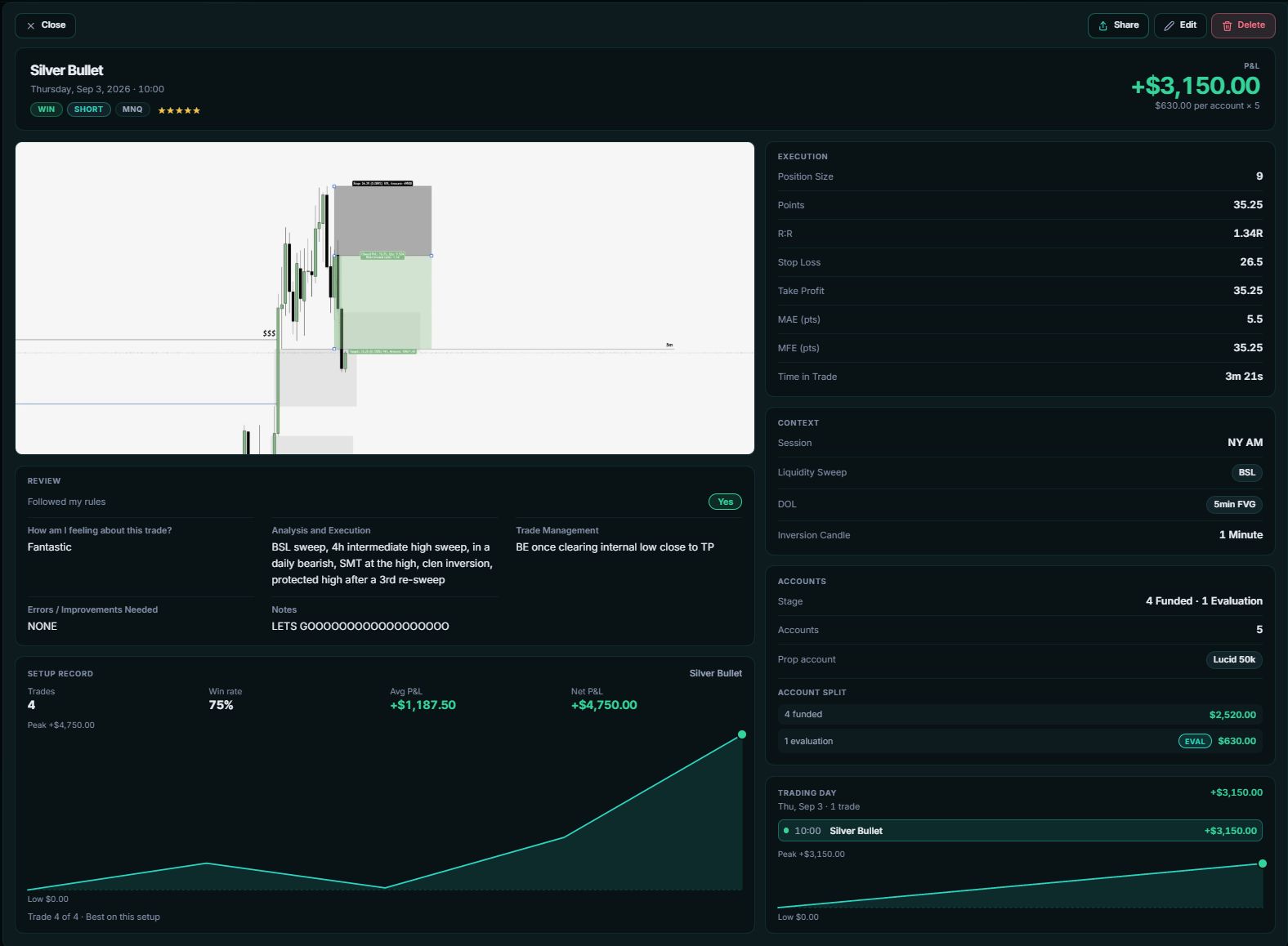This screenshot has width=1288, height=946.
Task: Click the 1 Minute inversion candle value
Action: (x=1241, y=535)
